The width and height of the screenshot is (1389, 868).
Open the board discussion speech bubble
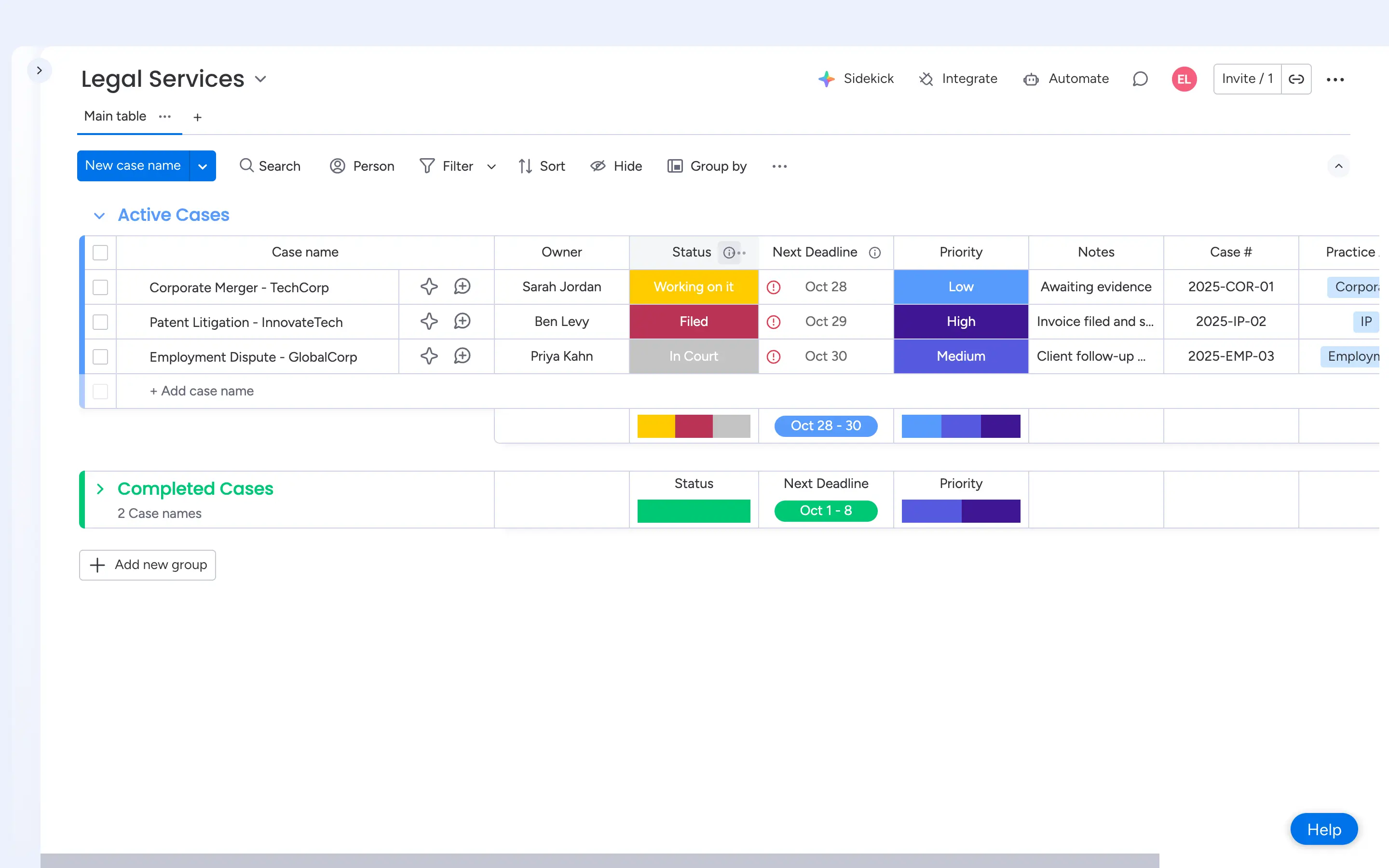tap(1140, 79)
